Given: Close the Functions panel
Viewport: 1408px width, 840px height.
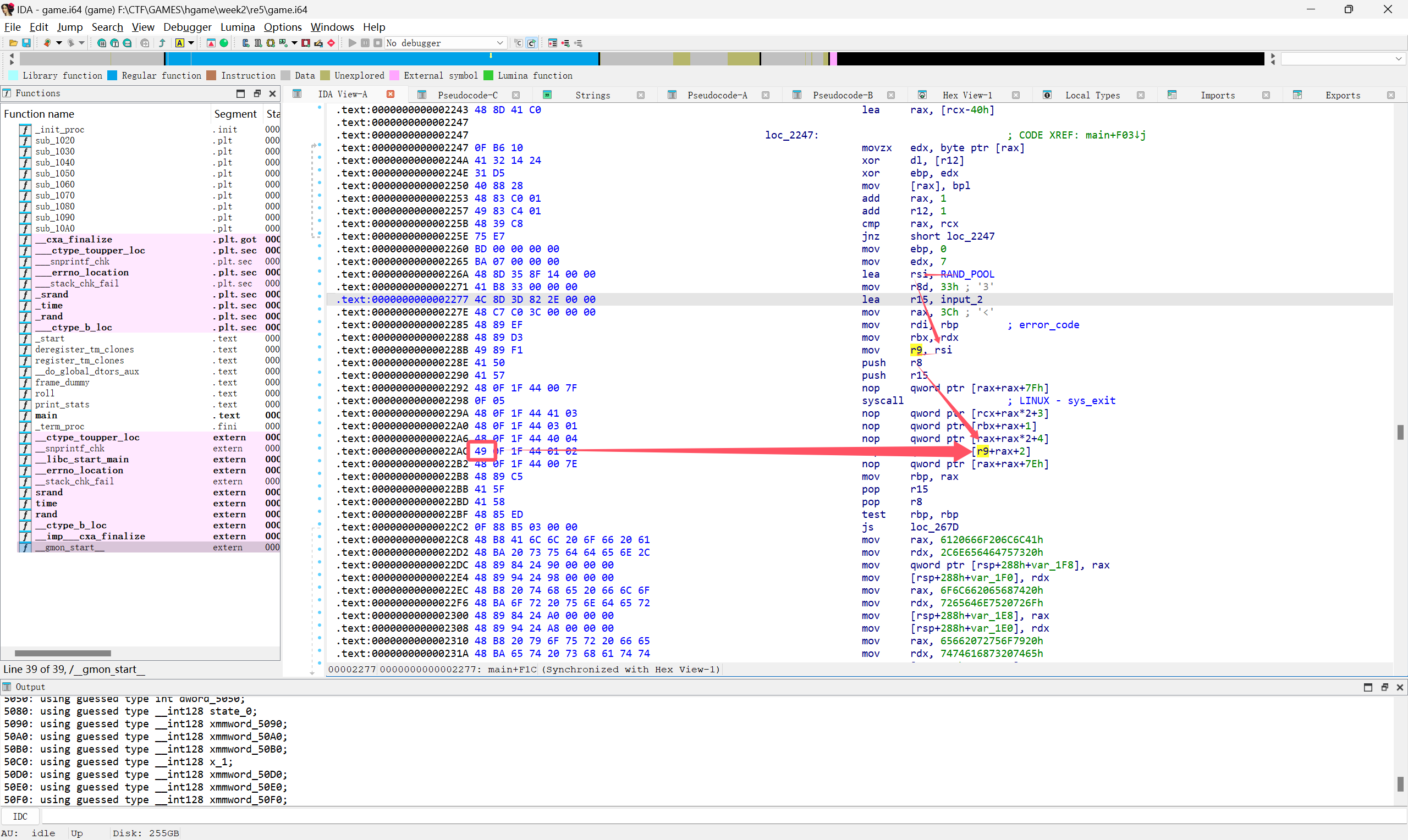Looking at the screenshot, I should point(272,93).
